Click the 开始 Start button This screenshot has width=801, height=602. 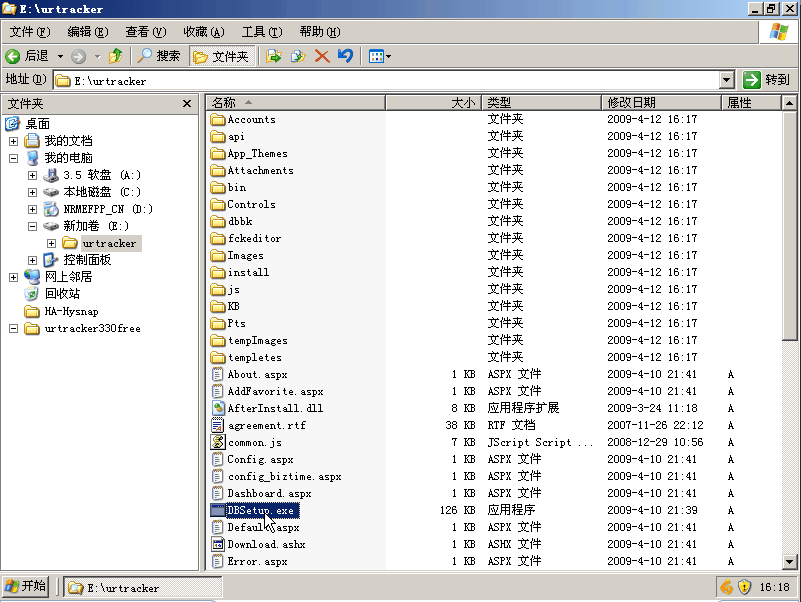coord(26,587)
